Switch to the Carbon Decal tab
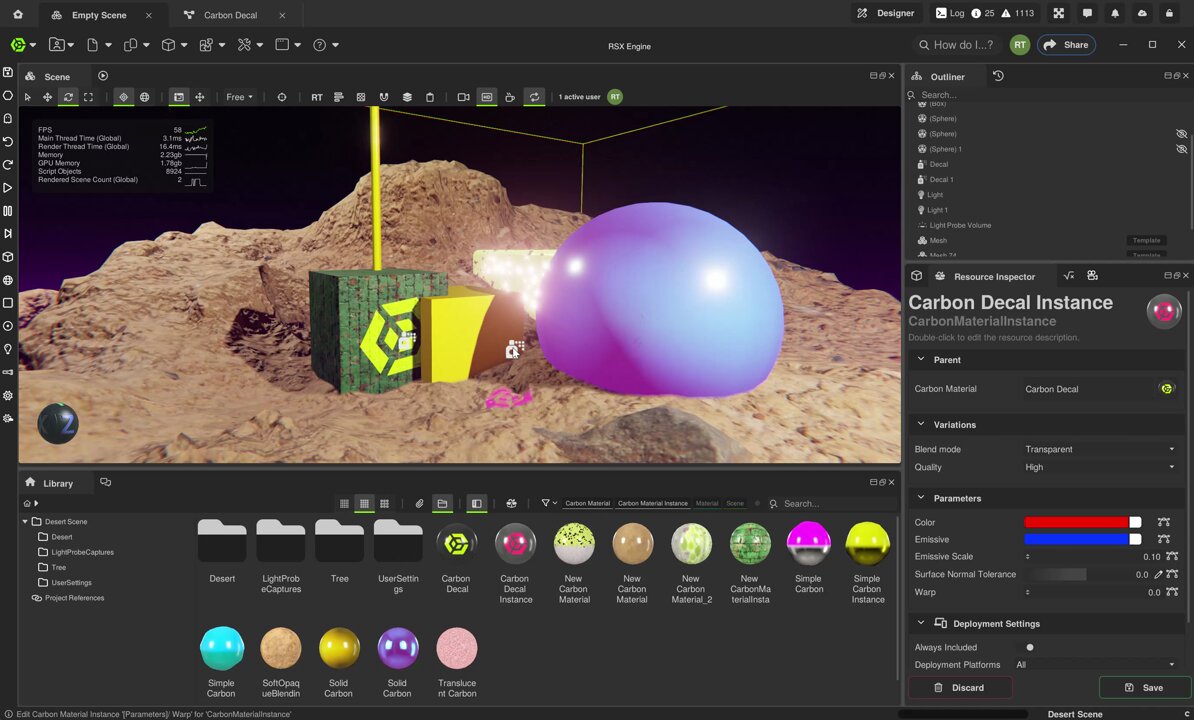Viewport: 1194px width, 720px height. (230, 14)
